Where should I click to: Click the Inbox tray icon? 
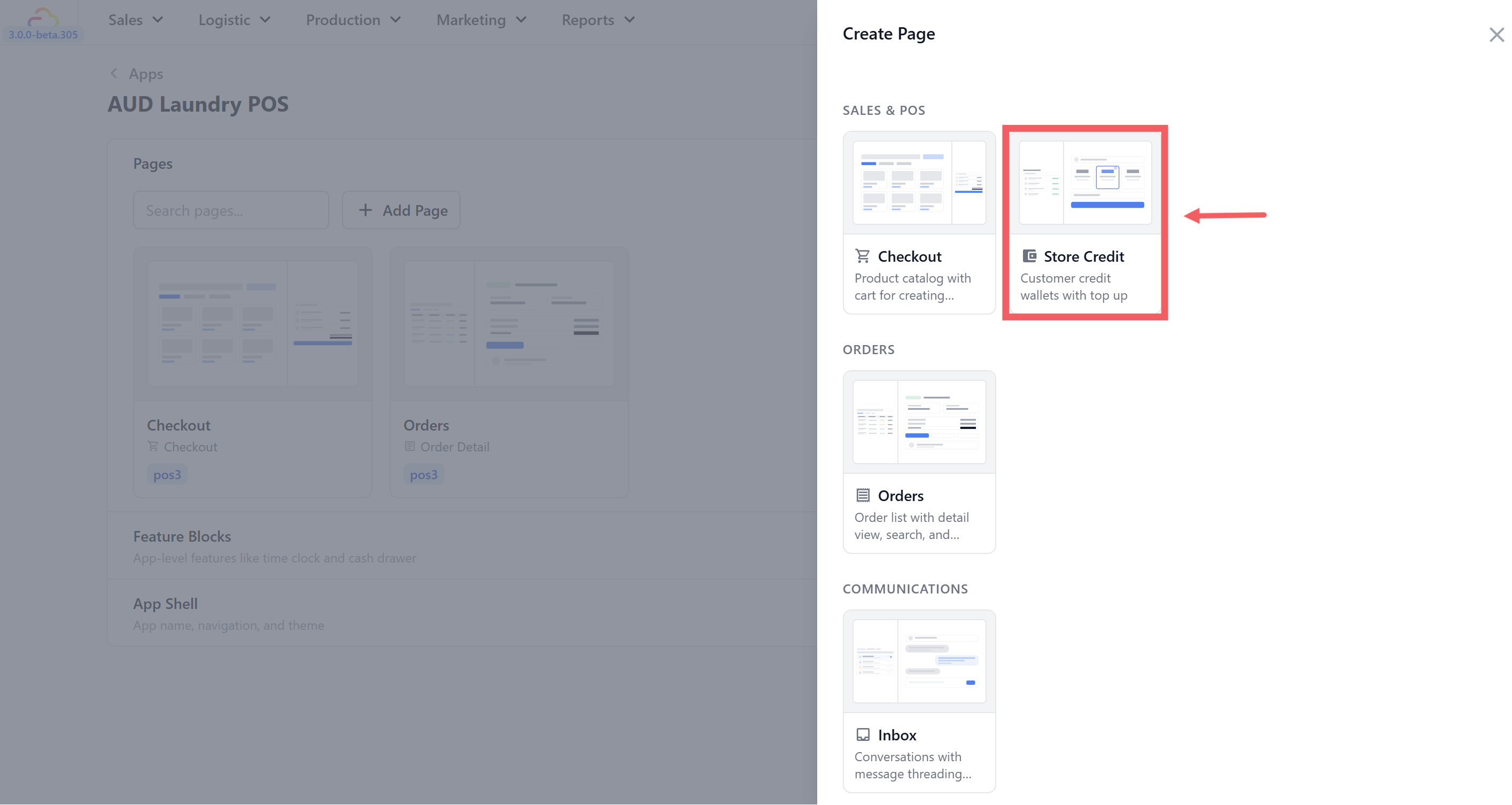[x=862, y=734]
